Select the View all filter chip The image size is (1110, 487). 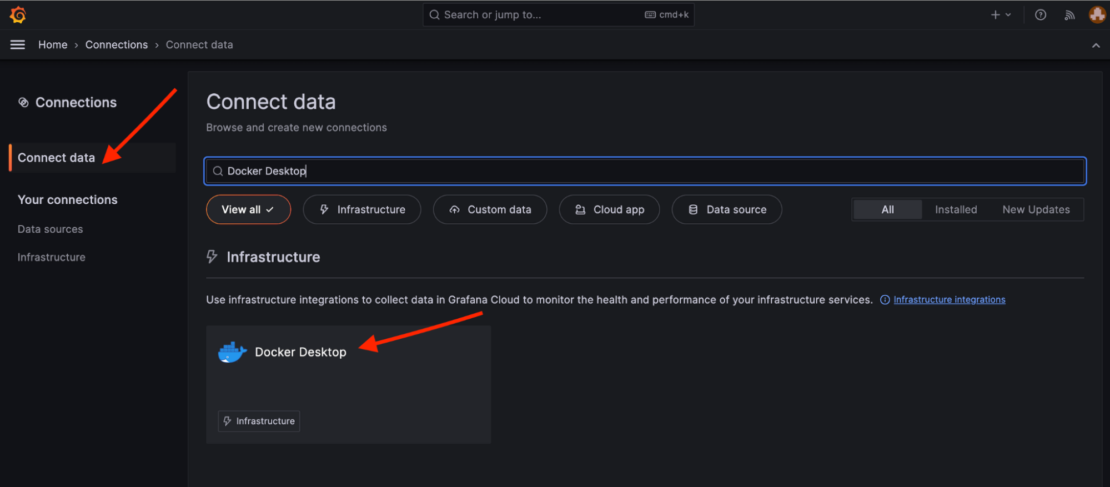[x=248, y=210]
